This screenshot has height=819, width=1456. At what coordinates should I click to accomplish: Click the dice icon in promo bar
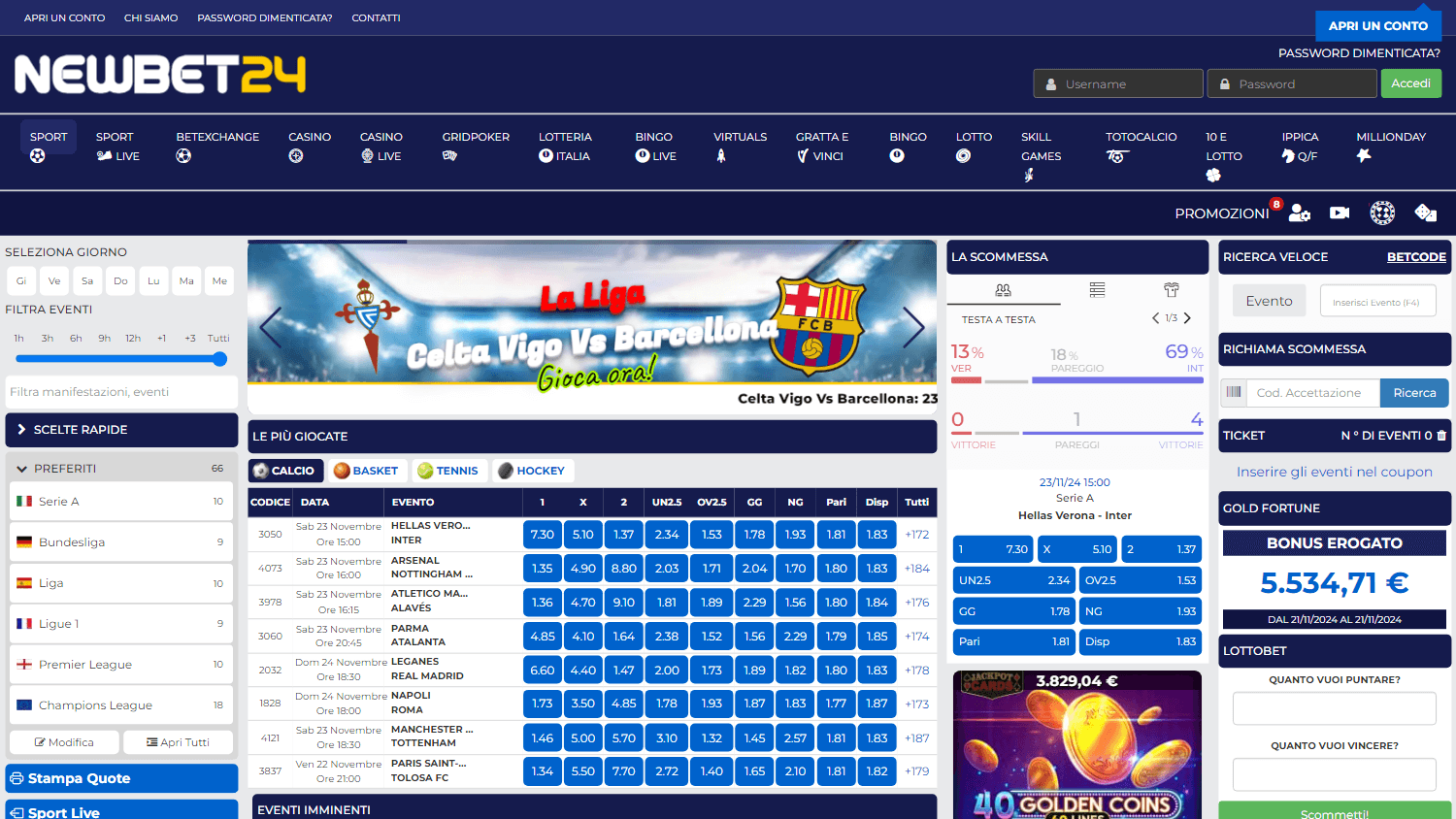pos(1426,213)
